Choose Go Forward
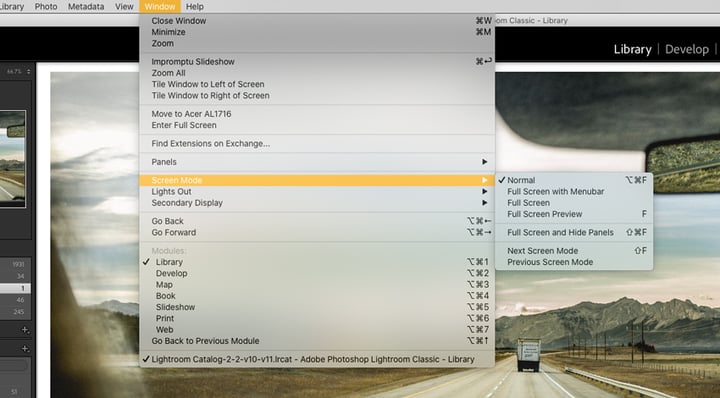This screenshot has width=720, height=398. click(x=317, y=232)
